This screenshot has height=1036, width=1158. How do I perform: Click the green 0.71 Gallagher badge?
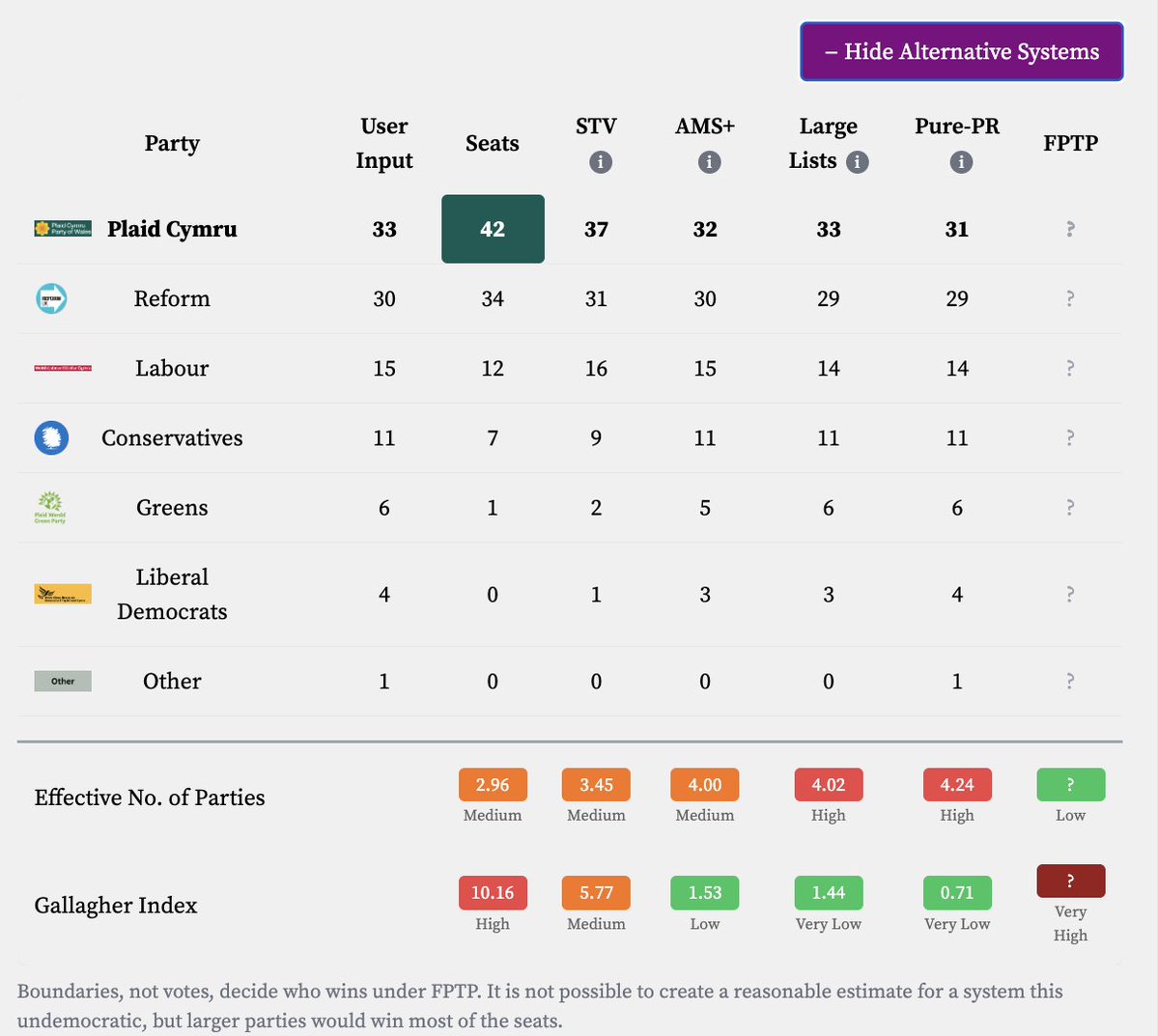pos(957,892)
